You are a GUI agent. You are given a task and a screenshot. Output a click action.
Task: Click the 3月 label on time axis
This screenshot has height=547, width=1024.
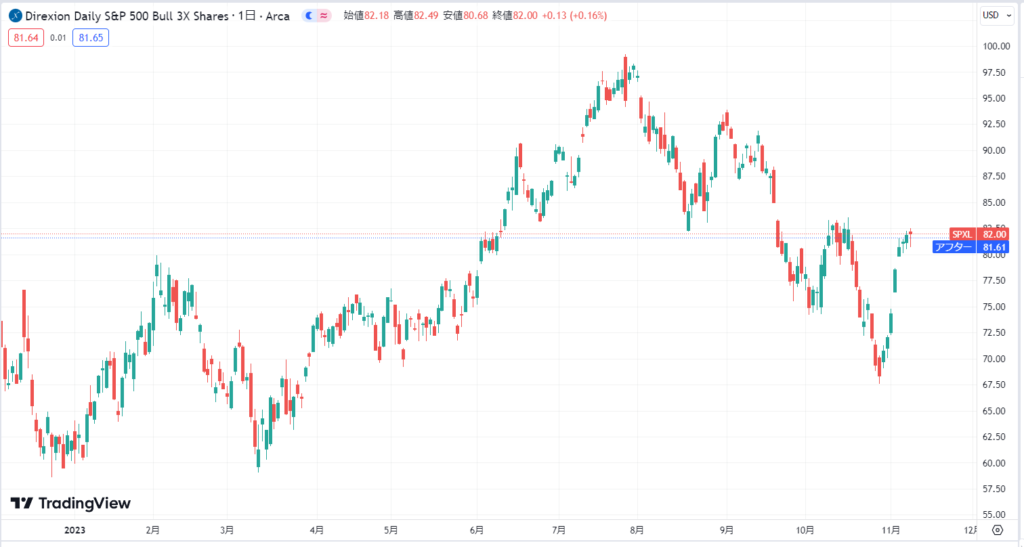coord(227,530)
